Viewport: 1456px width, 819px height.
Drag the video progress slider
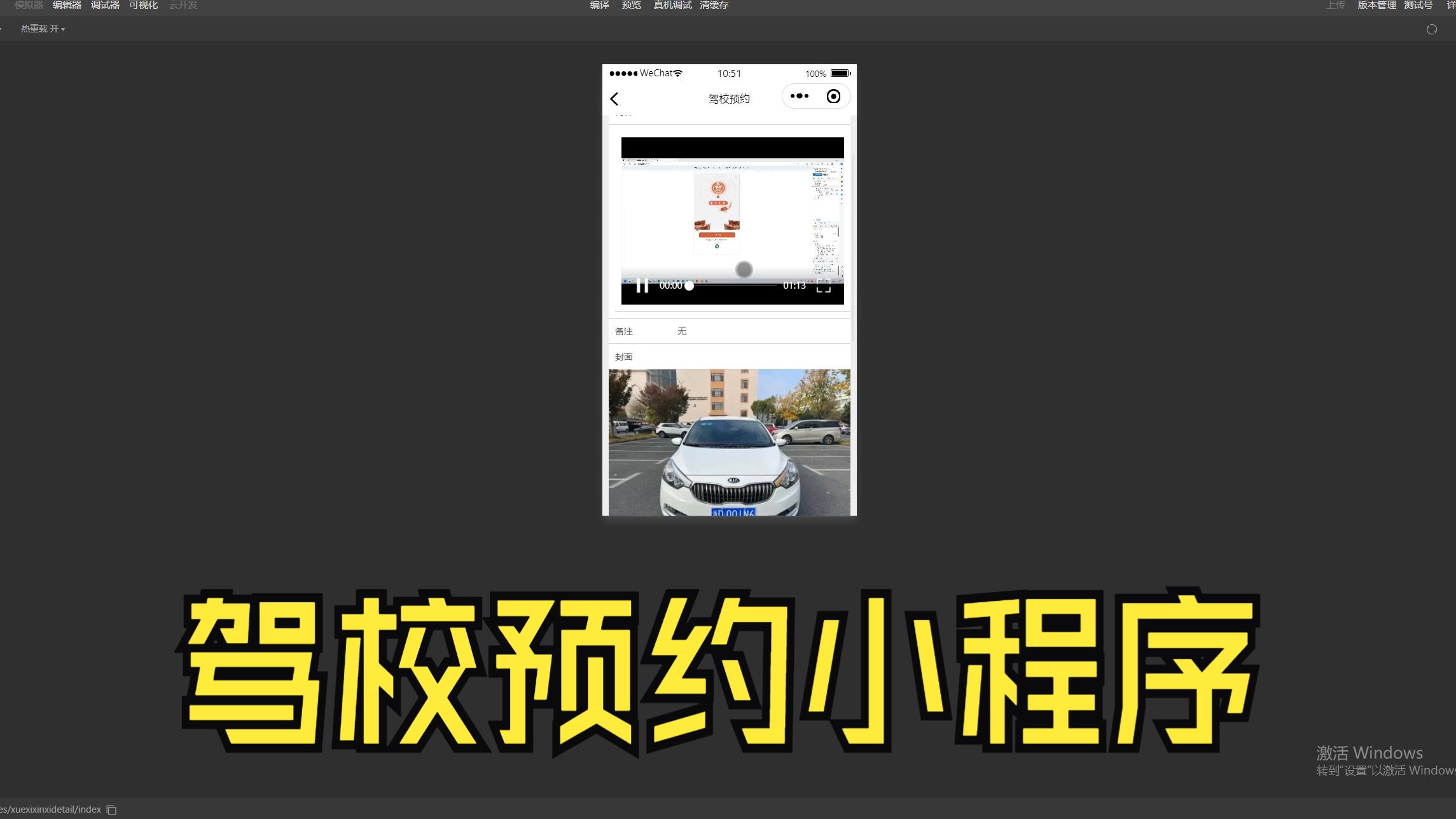click(x=690, y=285)
